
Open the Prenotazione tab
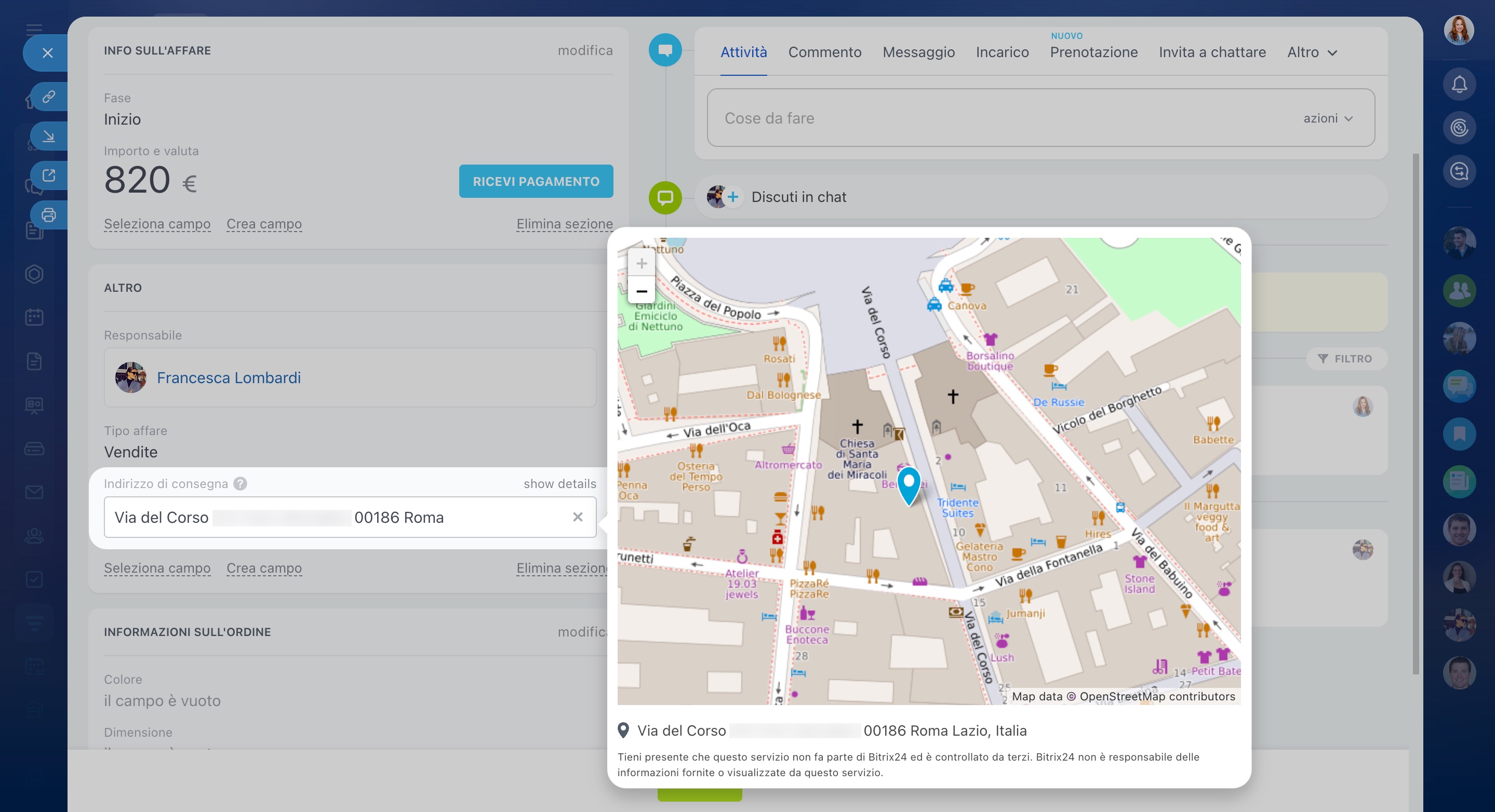1093,52
